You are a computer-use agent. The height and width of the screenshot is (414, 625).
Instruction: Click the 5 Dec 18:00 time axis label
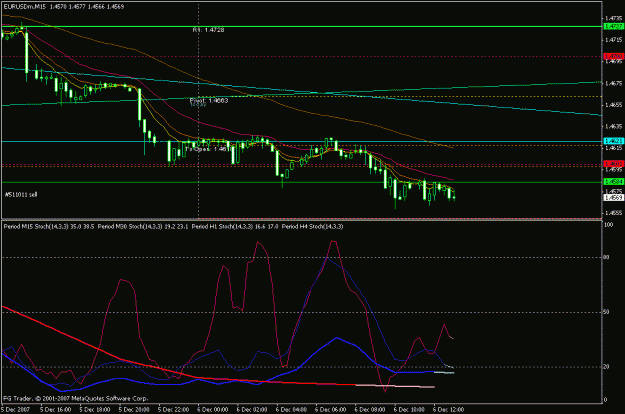point(95,409)
